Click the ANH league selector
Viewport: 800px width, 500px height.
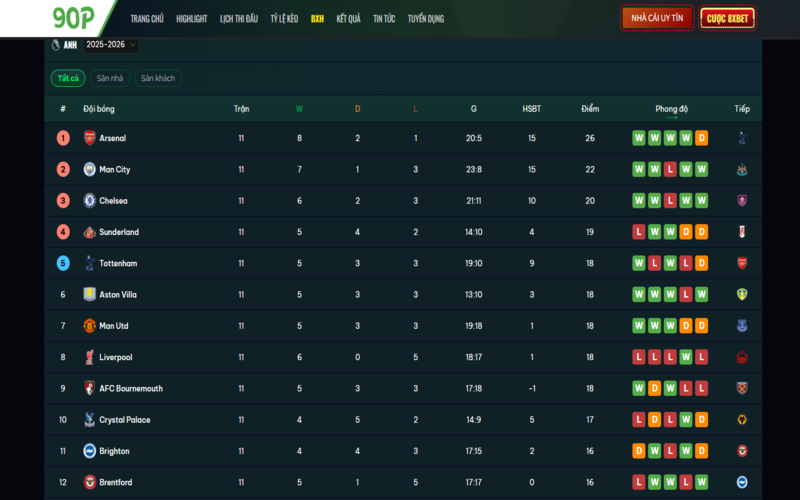tap(63, 45)
